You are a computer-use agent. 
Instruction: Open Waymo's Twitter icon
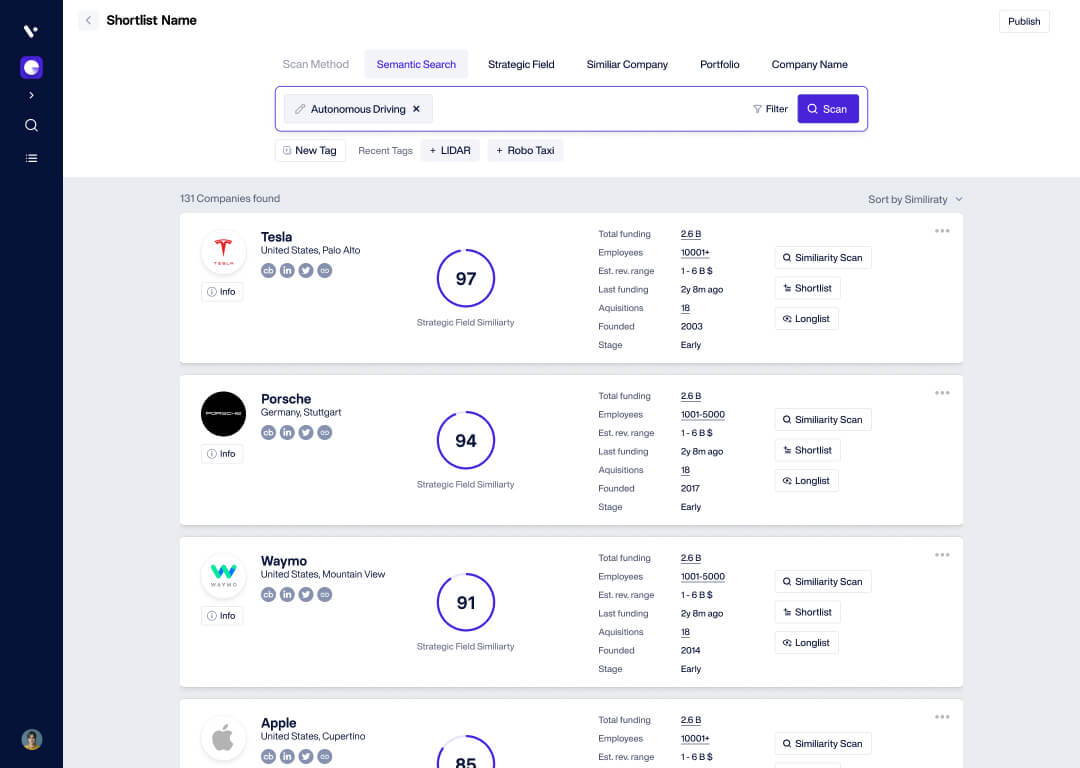(x=306, y=594)
